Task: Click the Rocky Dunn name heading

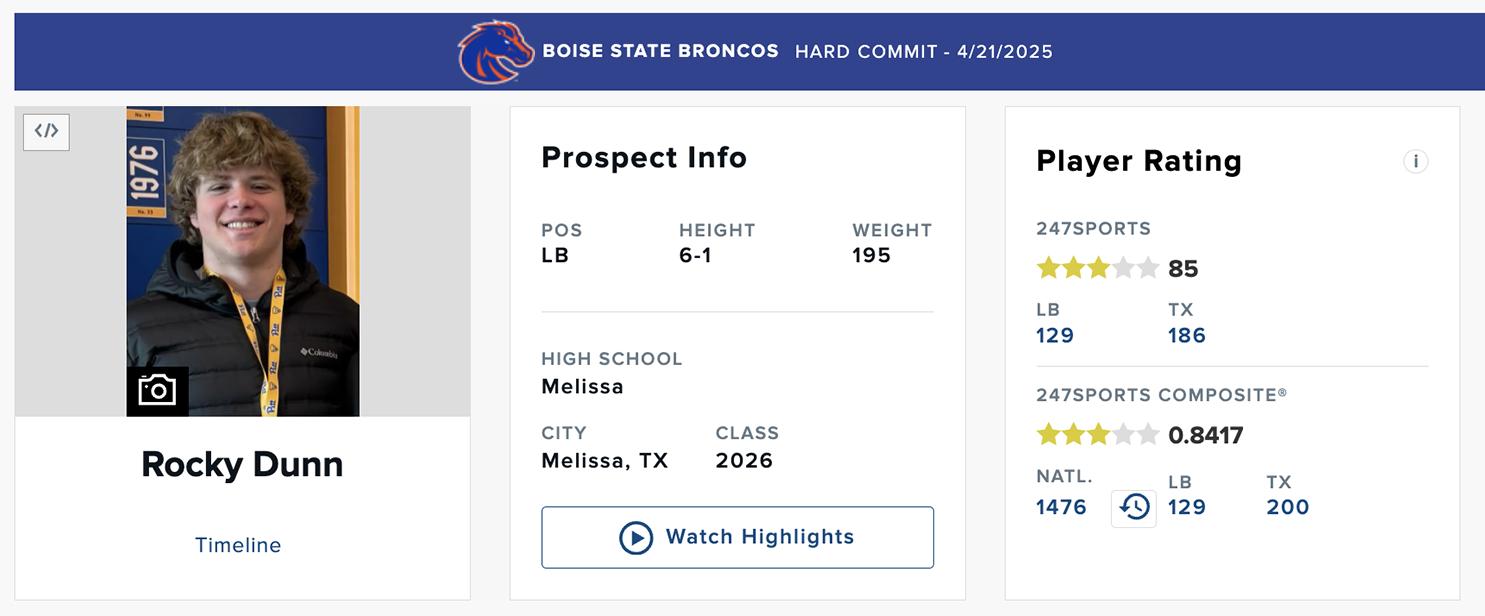Action: pyautogui.click(x=242, y=464)
